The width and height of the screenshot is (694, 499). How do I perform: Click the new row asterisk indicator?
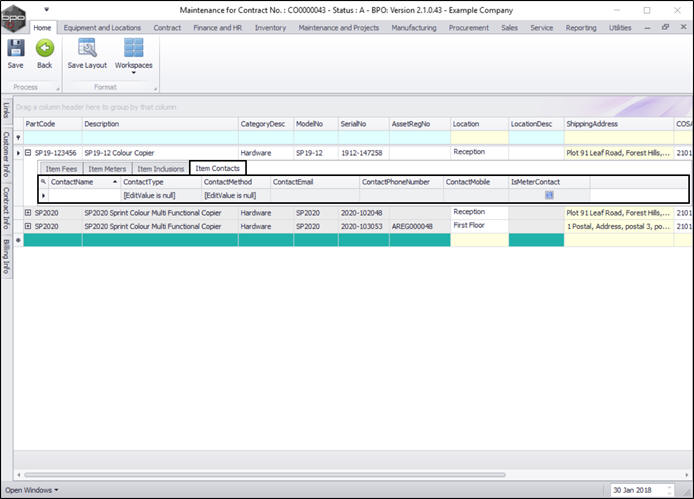tap(18, 240)
